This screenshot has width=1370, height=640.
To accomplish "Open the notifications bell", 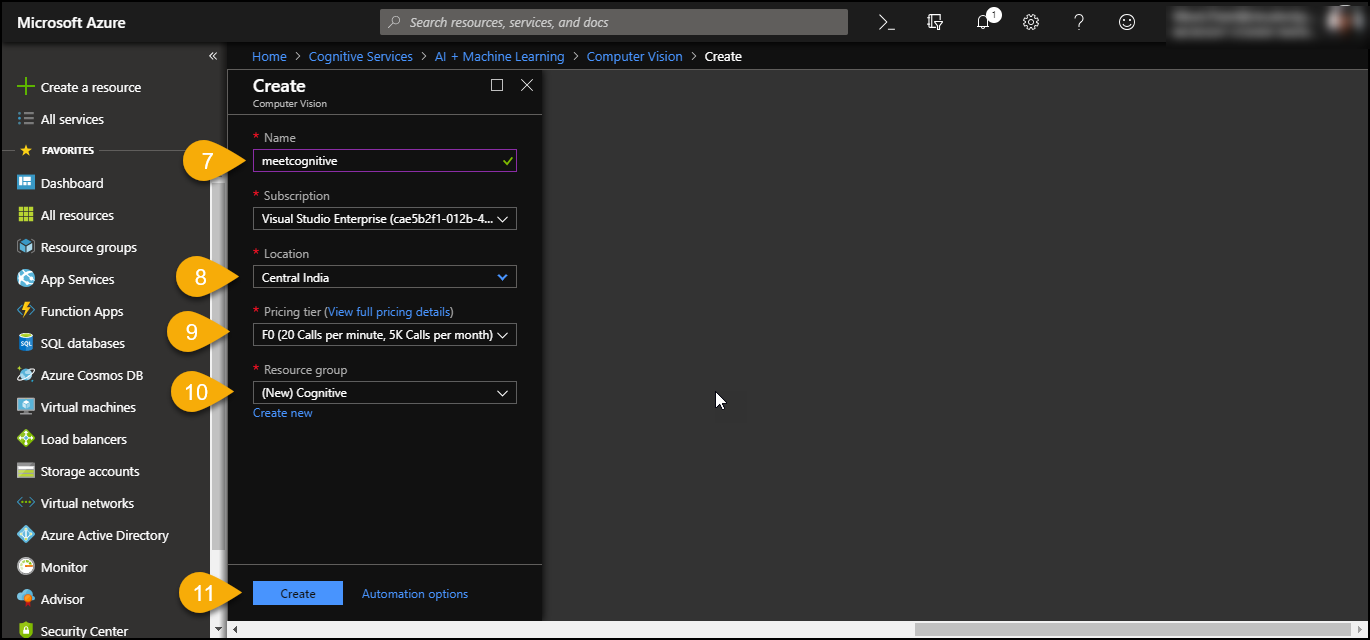I will point(984,22).
